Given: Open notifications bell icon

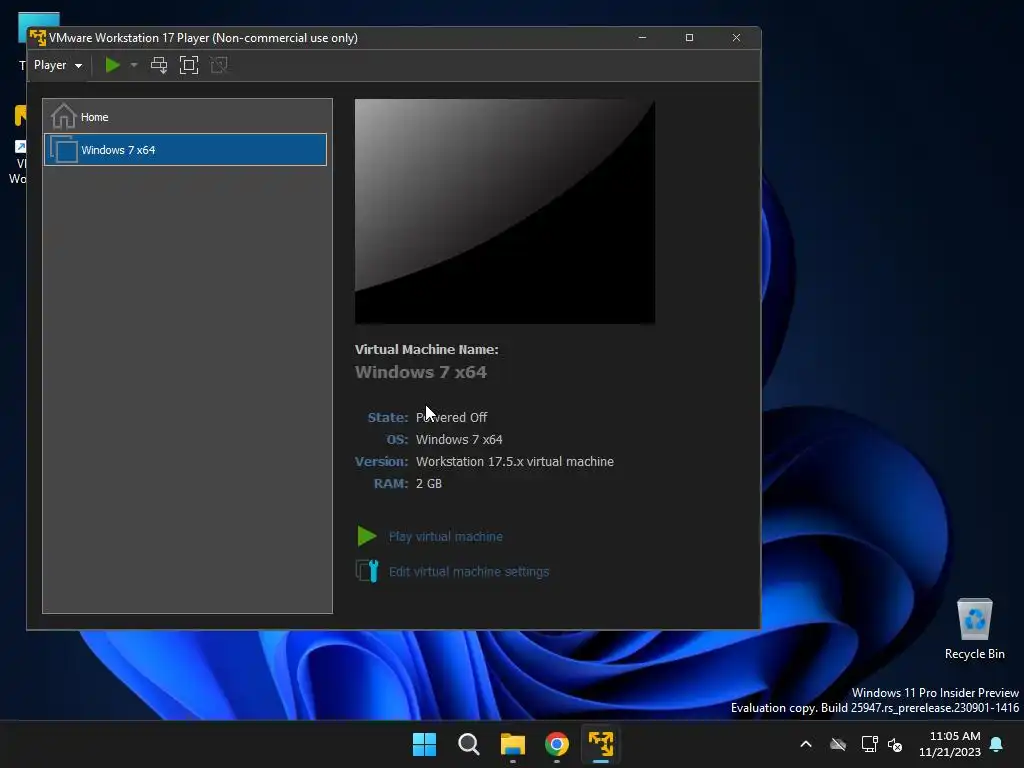Looking at the screenshot, I should point(997,744).
